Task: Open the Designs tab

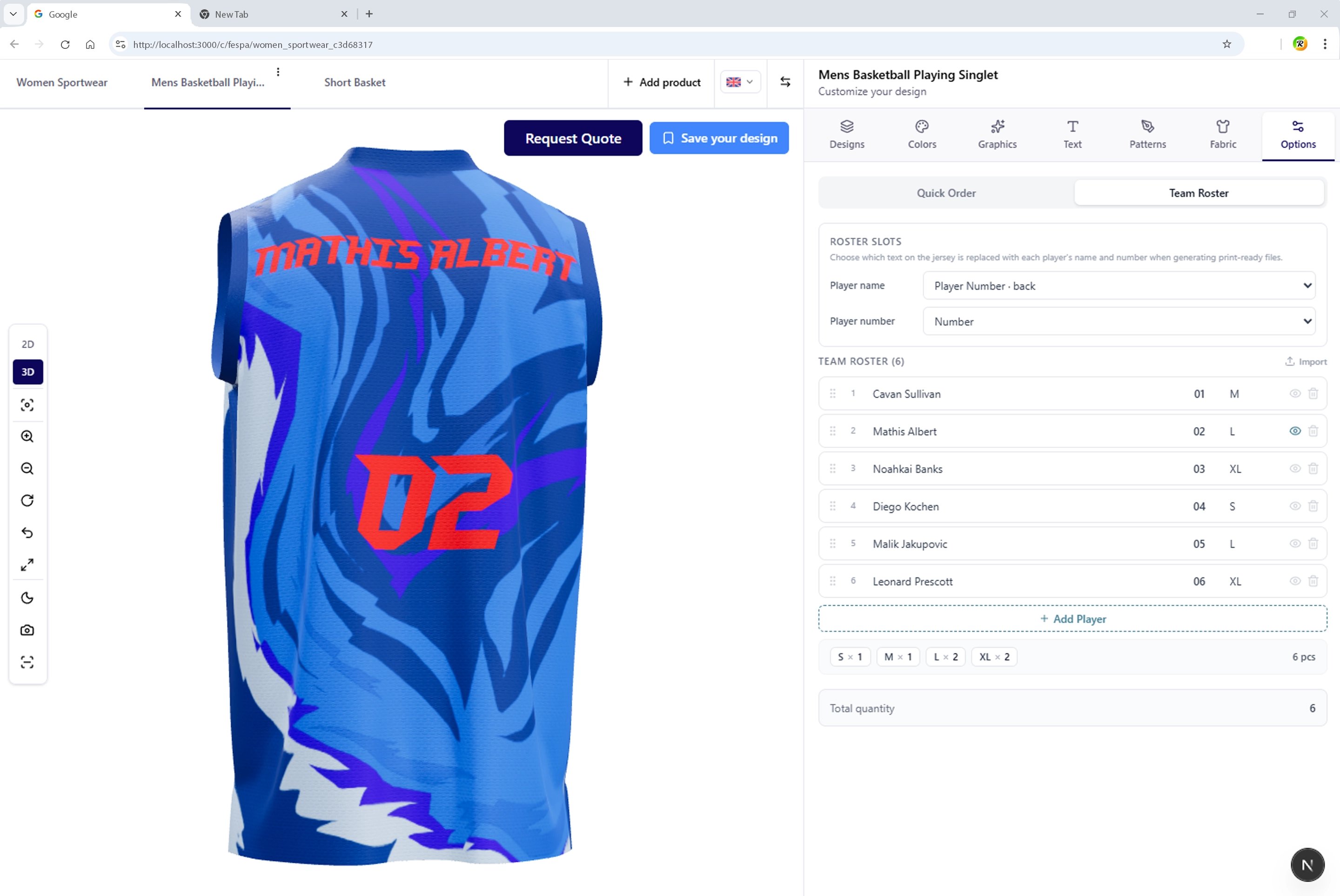Action: (847, 135)
